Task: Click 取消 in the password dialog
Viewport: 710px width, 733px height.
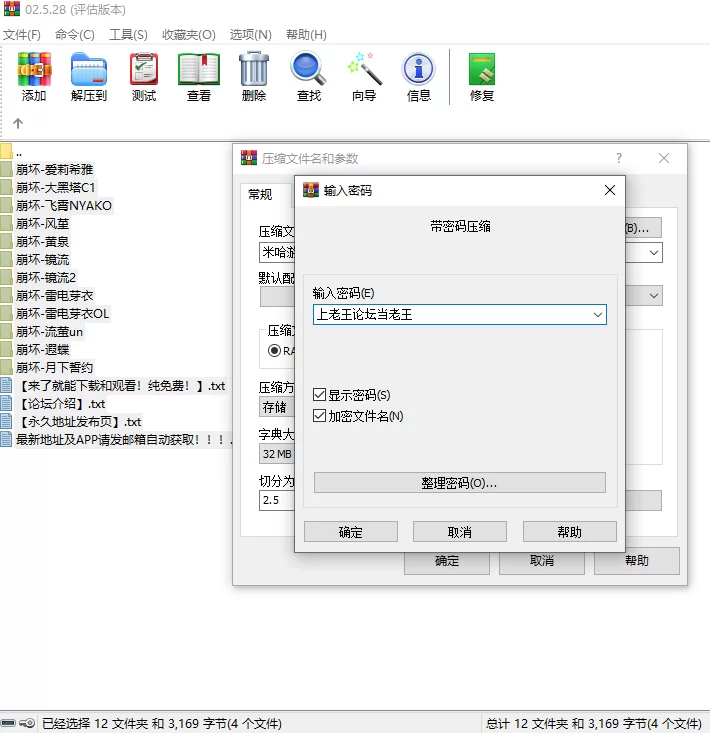Action: click(x=459, y=532)
